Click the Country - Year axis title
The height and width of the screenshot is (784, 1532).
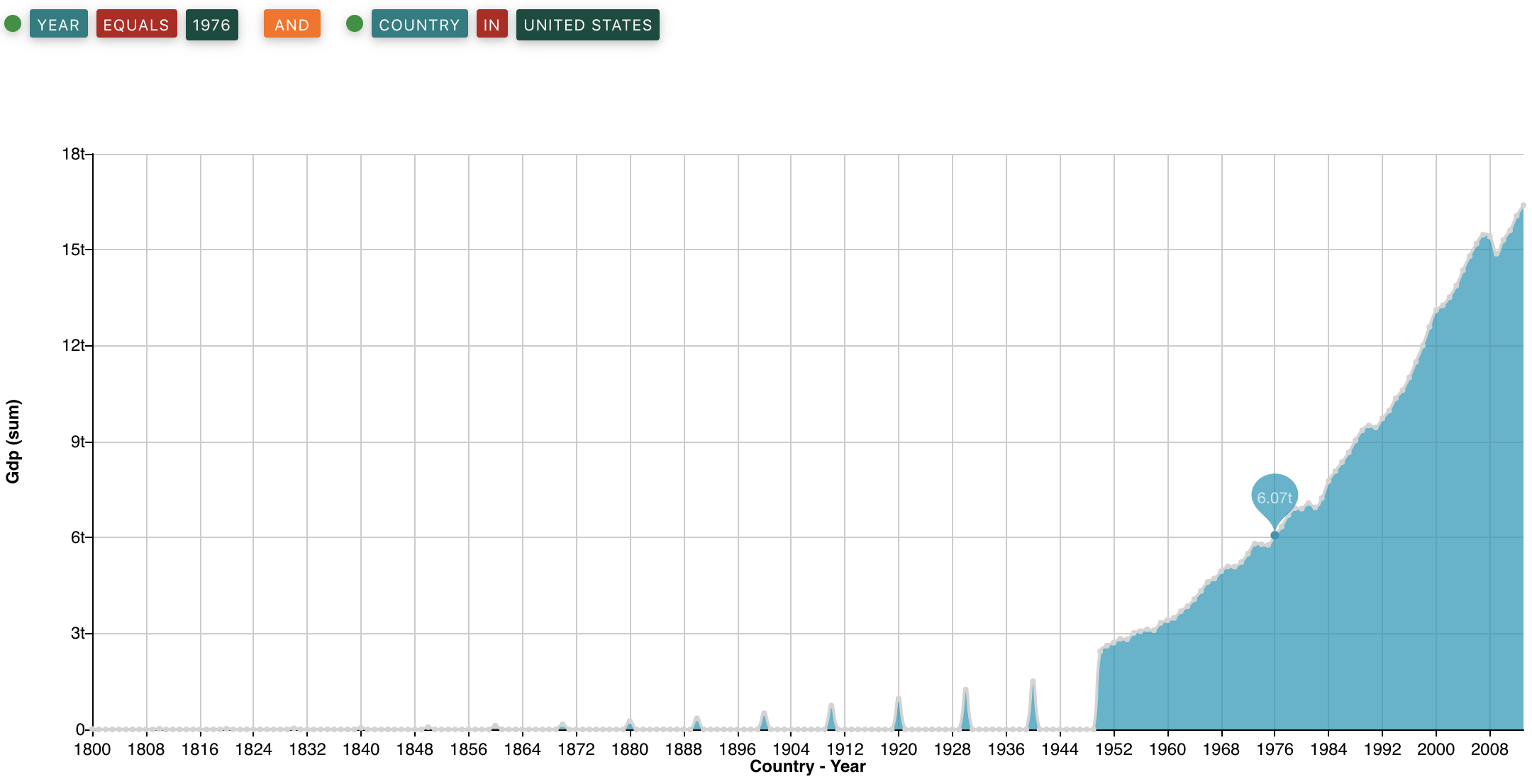pos(807,767)
